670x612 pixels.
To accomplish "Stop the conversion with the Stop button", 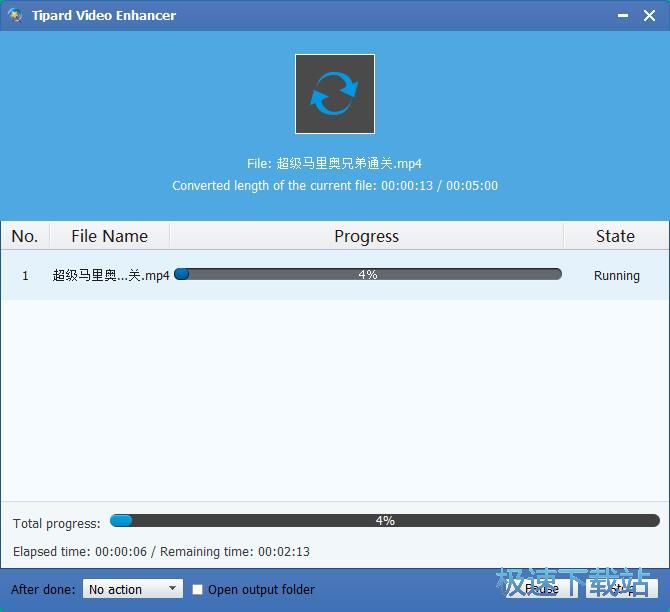I will click(622, 589).
